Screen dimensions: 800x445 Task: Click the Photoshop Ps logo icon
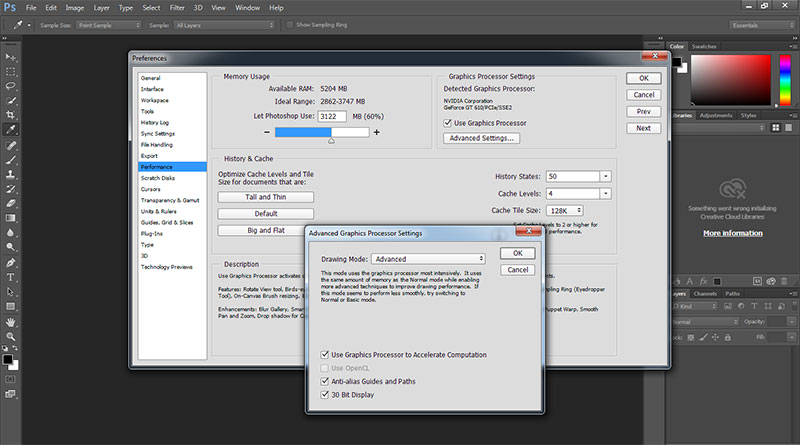click(10, 7)
